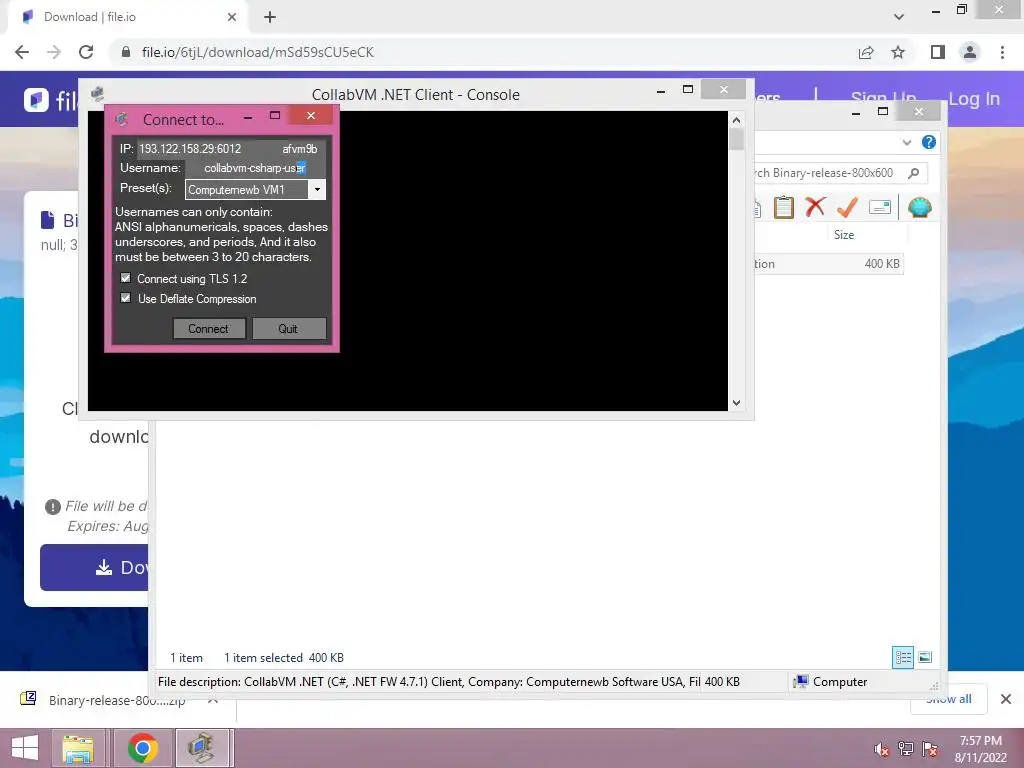Click console scrollbar down arrow
This screenshot has height=768, width=1024.
pos(737,403)
